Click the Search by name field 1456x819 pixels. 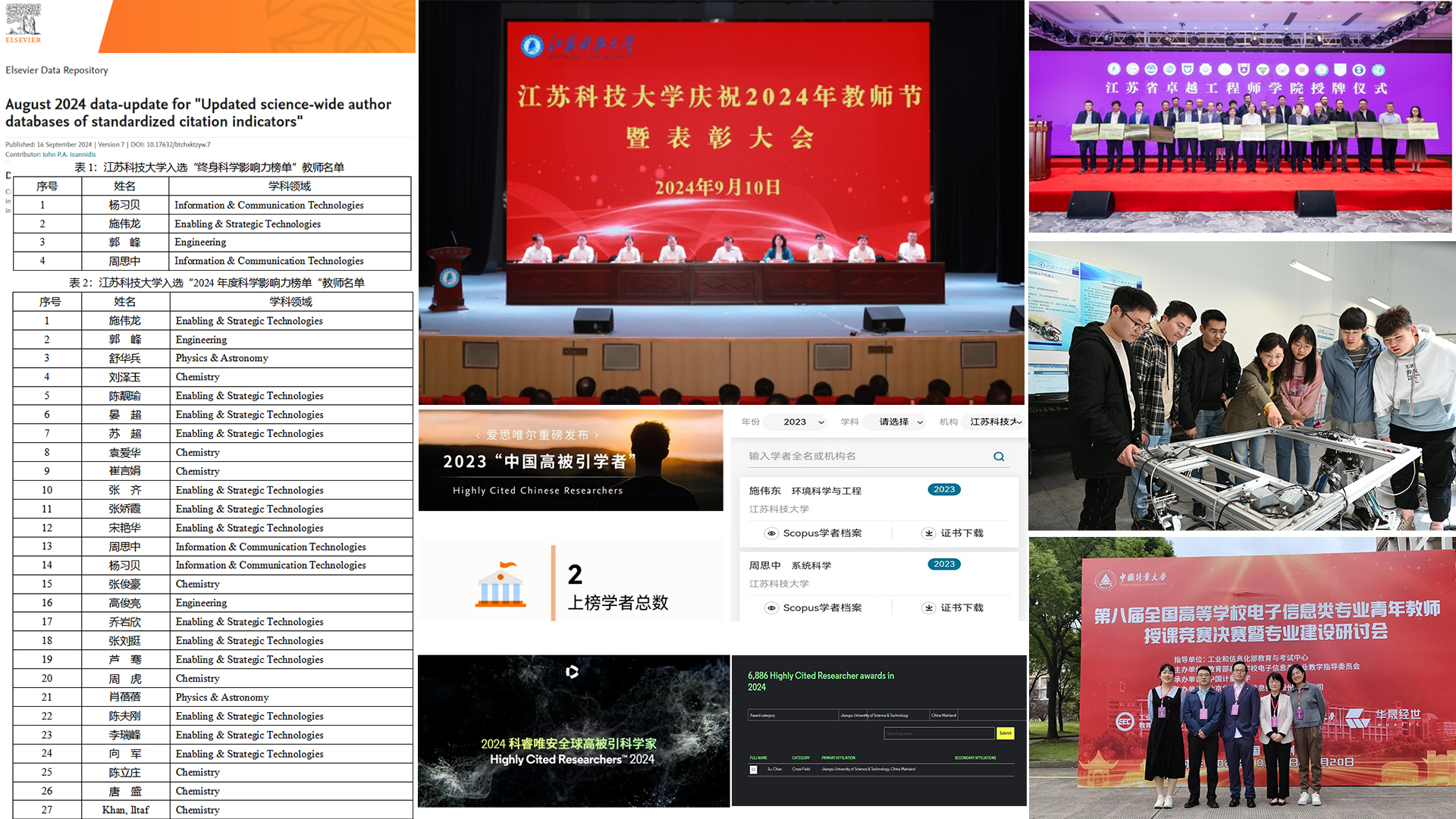[x=939, y=733]
